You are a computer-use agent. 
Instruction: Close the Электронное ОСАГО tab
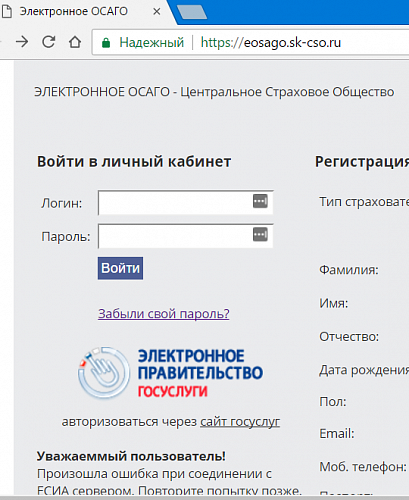pyautogui.click(x=156, y=12)
